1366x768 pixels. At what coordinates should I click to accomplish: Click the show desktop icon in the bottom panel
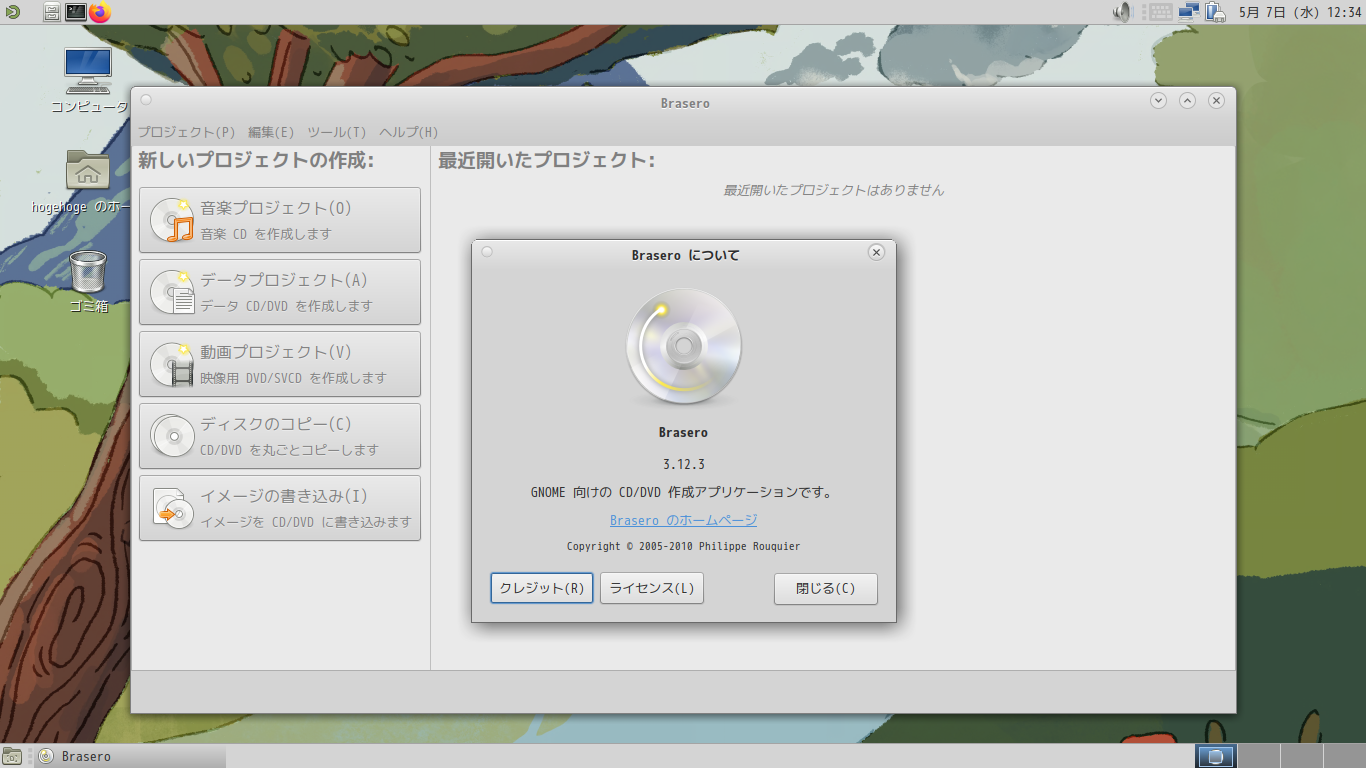point(12,756)
